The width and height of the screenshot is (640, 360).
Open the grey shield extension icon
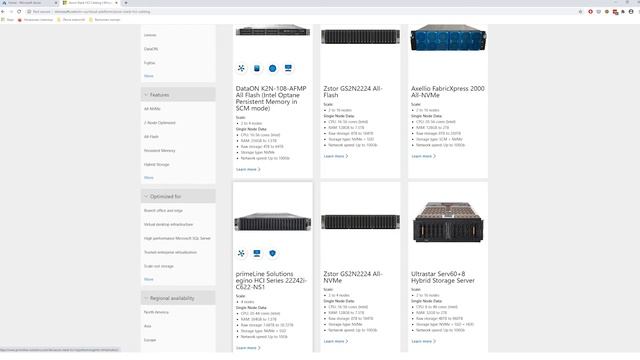599,12
